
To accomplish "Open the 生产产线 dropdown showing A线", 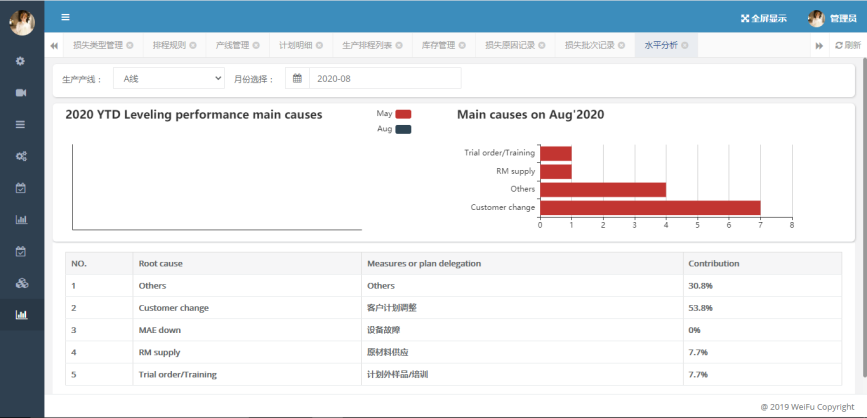I will 168,78.
